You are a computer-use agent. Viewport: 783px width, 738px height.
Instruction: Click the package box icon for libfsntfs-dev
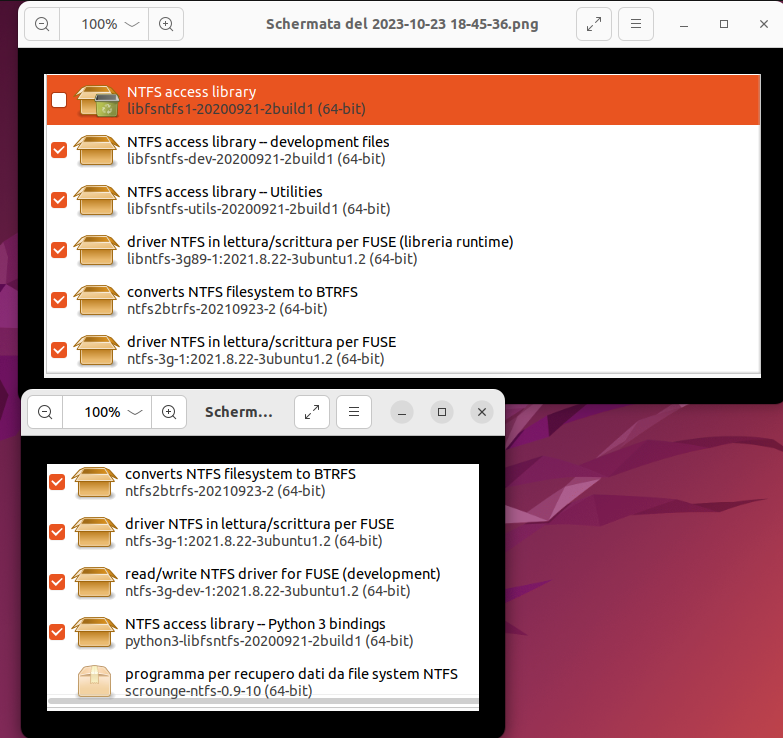coord(96,150)
